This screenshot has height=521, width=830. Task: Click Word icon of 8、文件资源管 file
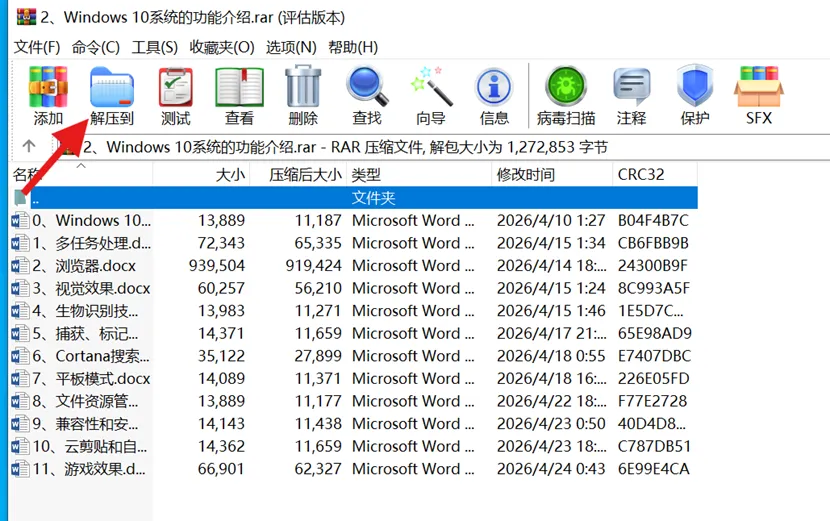20,401
